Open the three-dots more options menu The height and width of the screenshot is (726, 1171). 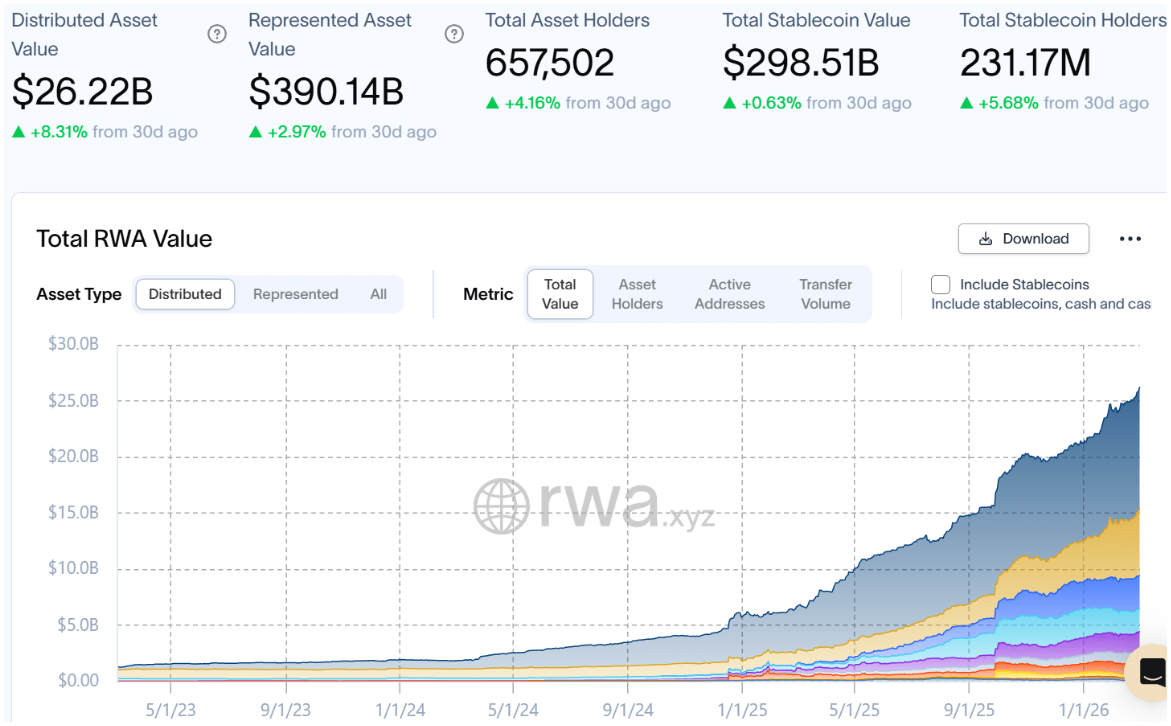coord(1130,239)
